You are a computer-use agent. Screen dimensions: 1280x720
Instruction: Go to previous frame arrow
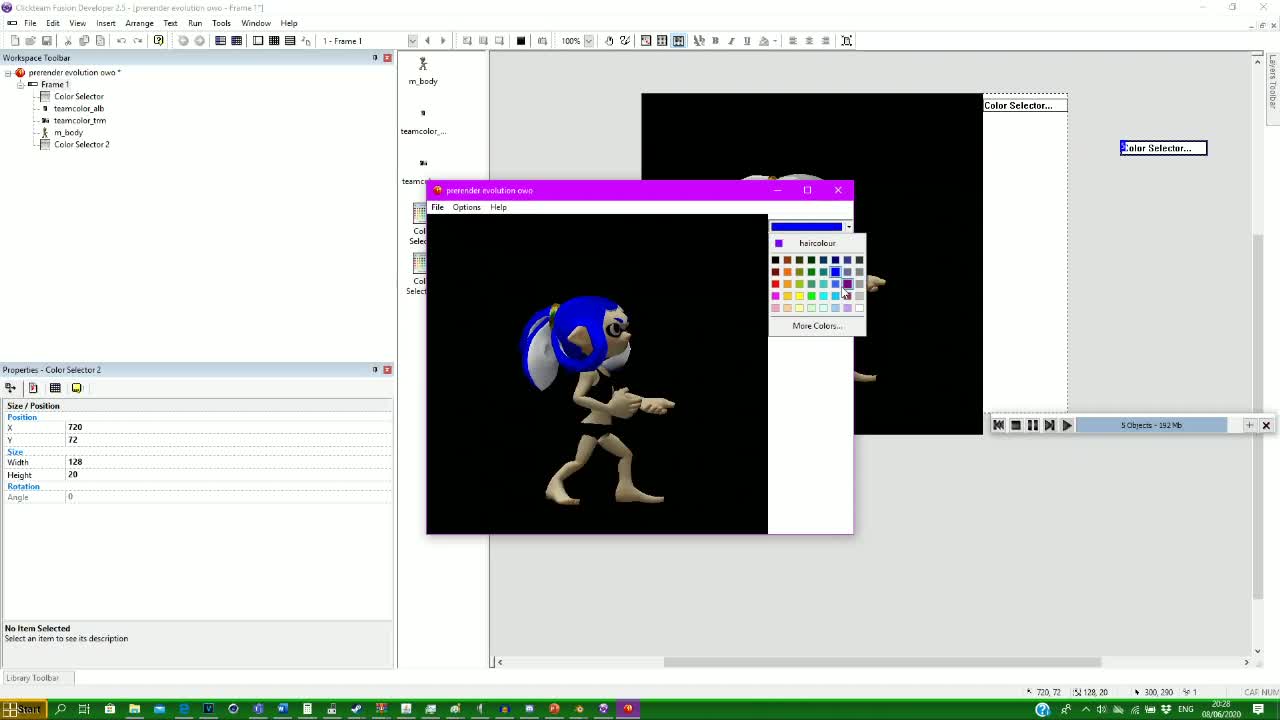click(x=427, y=41)
